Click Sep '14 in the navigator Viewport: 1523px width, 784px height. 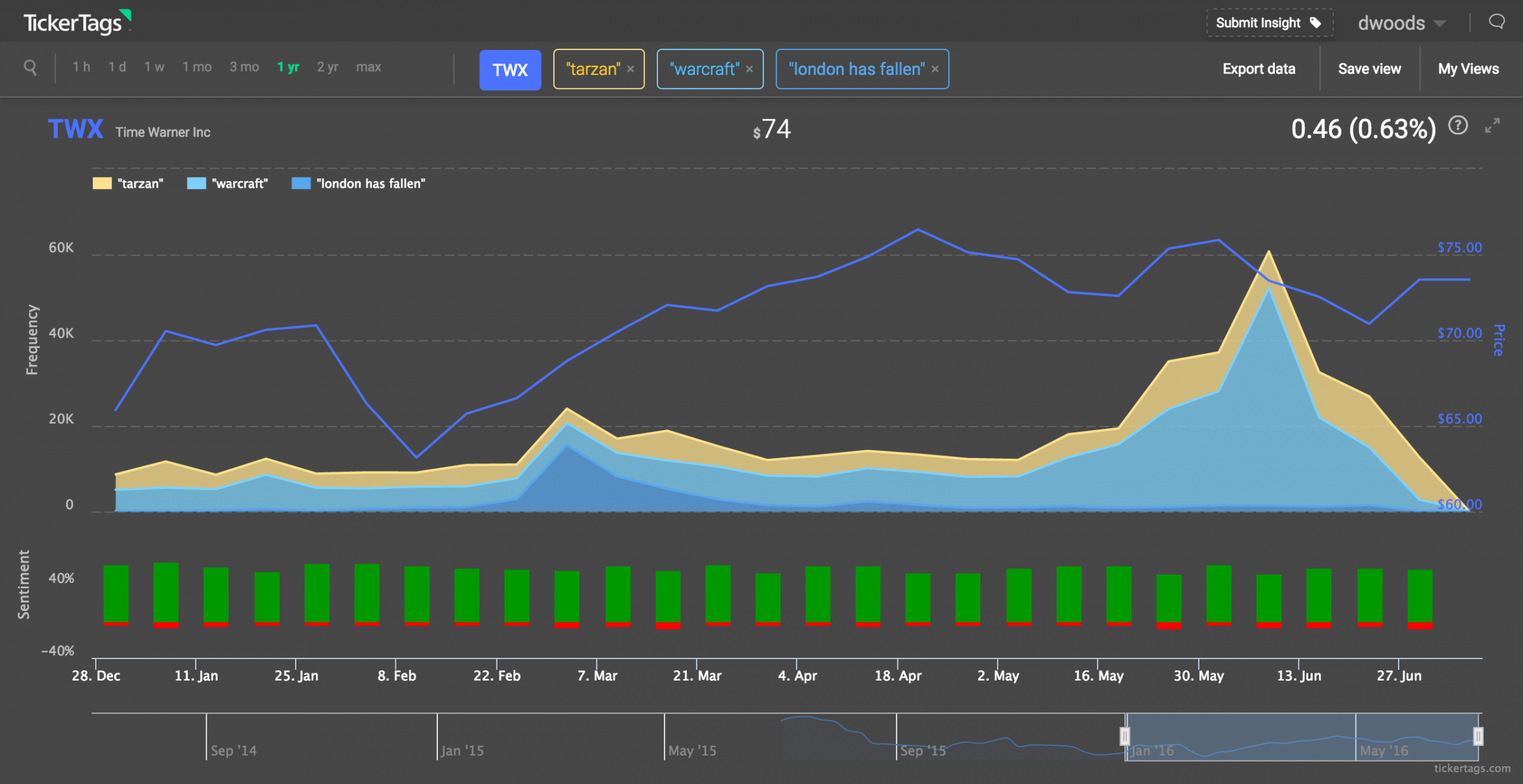pos(234,750)
